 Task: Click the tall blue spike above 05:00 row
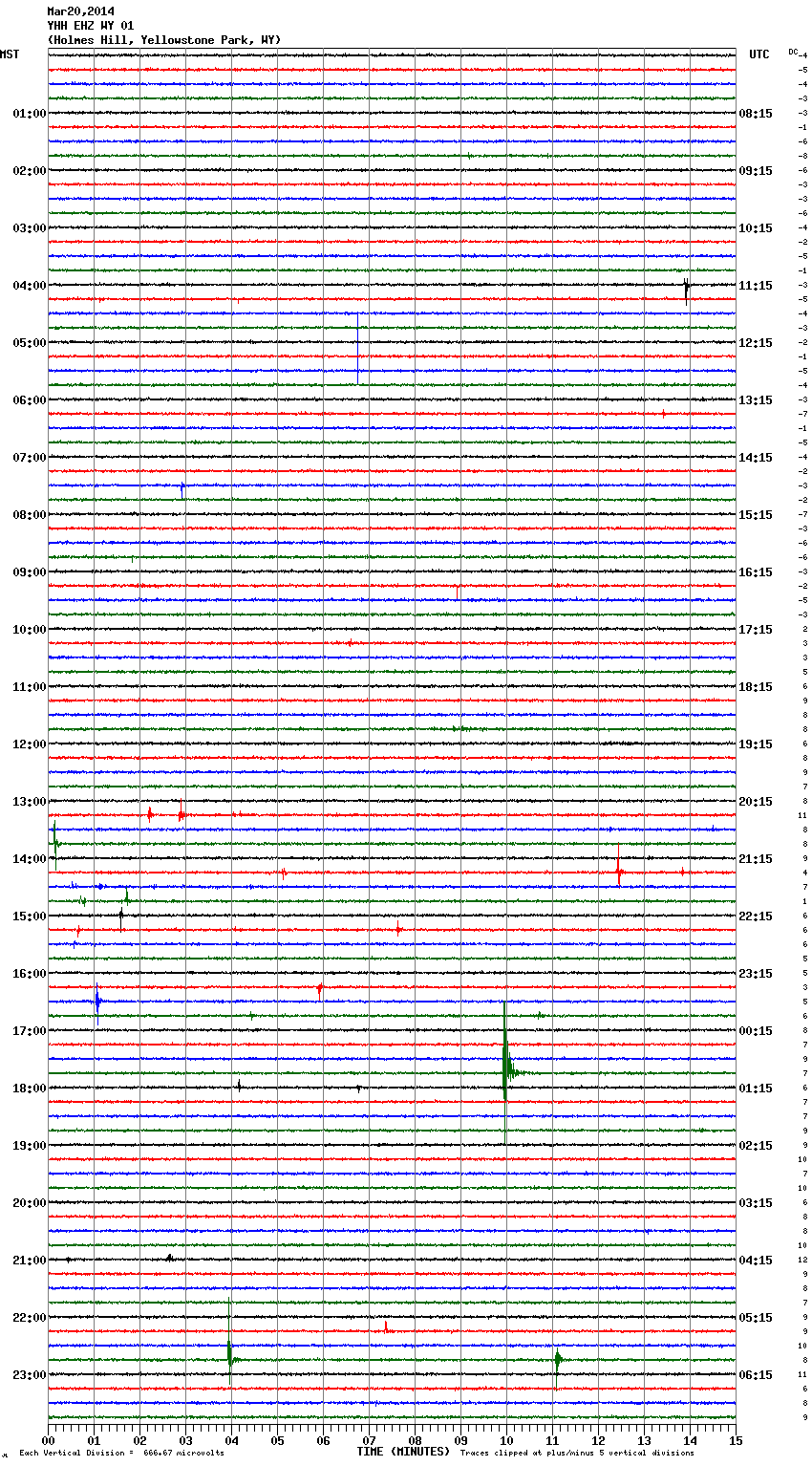coord(358,349)
